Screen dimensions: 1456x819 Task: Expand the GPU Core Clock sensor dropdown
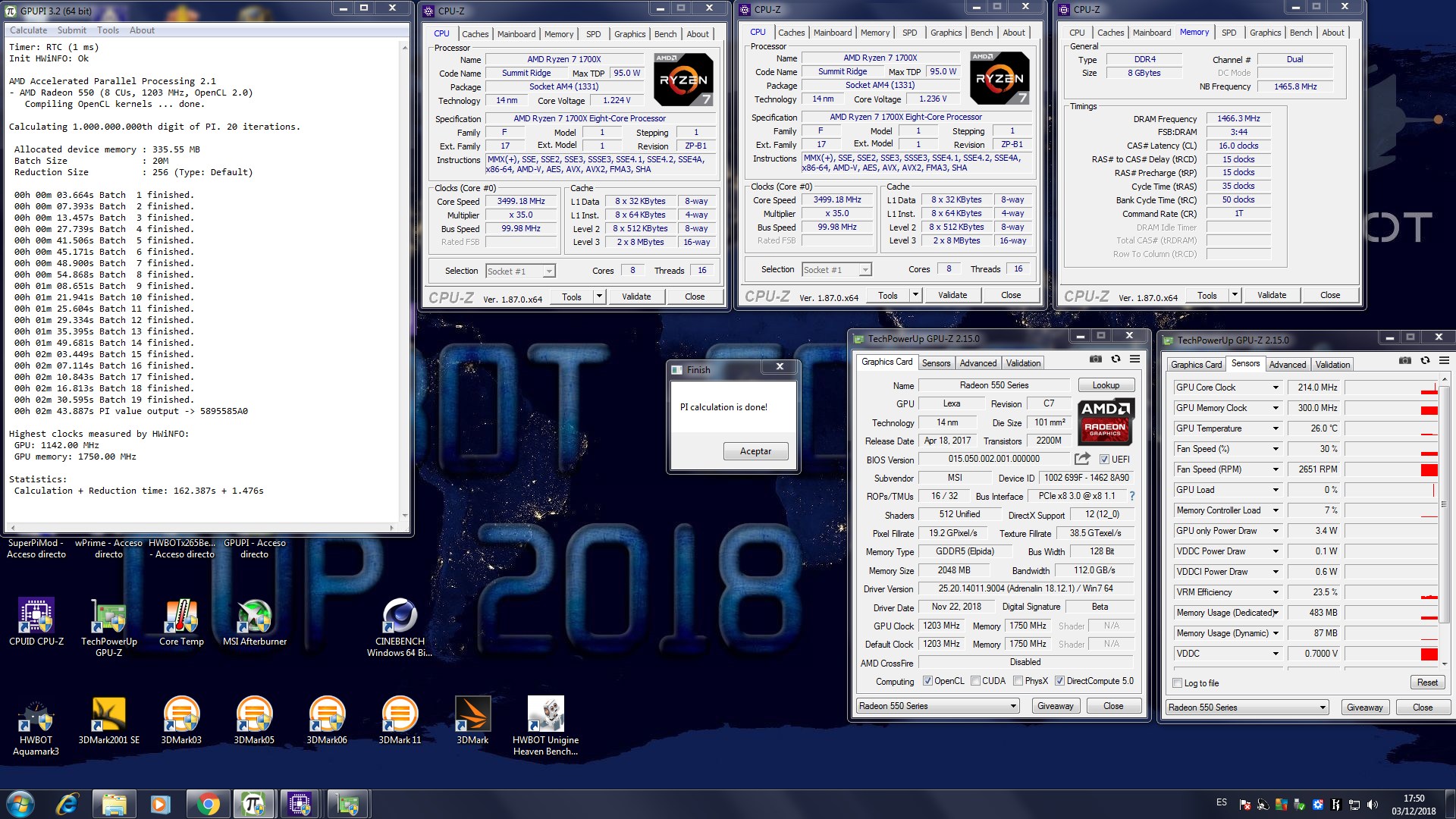tap(1276, 388)
